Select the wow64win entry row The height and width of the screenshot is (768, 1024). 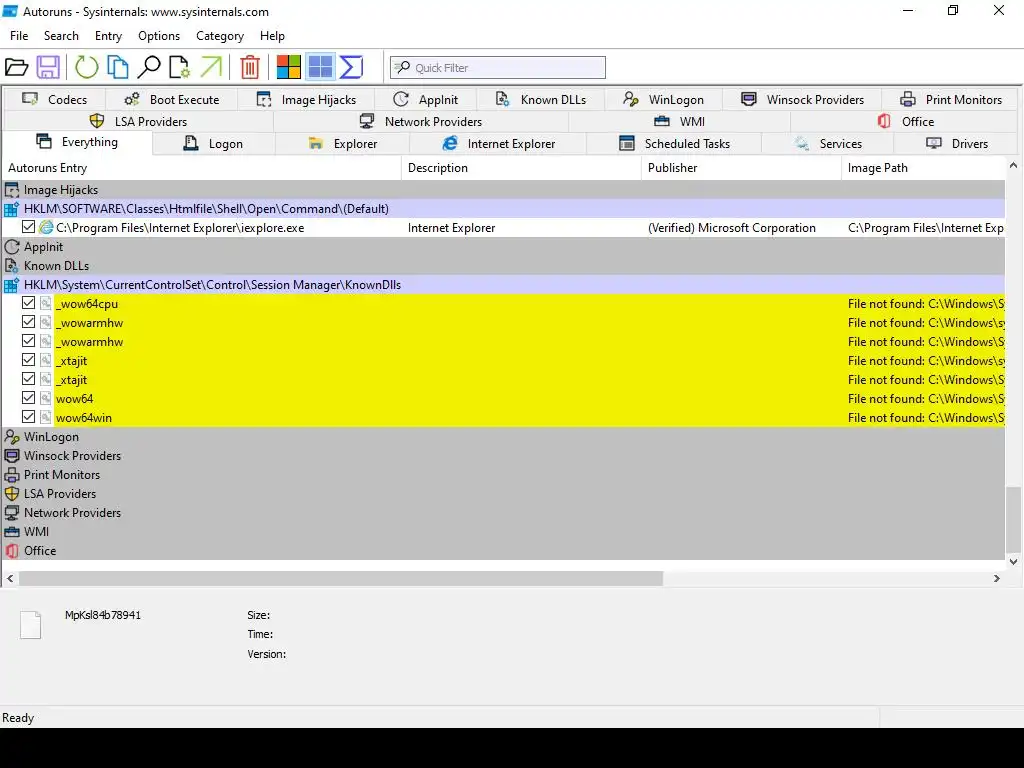coord(504,417)
